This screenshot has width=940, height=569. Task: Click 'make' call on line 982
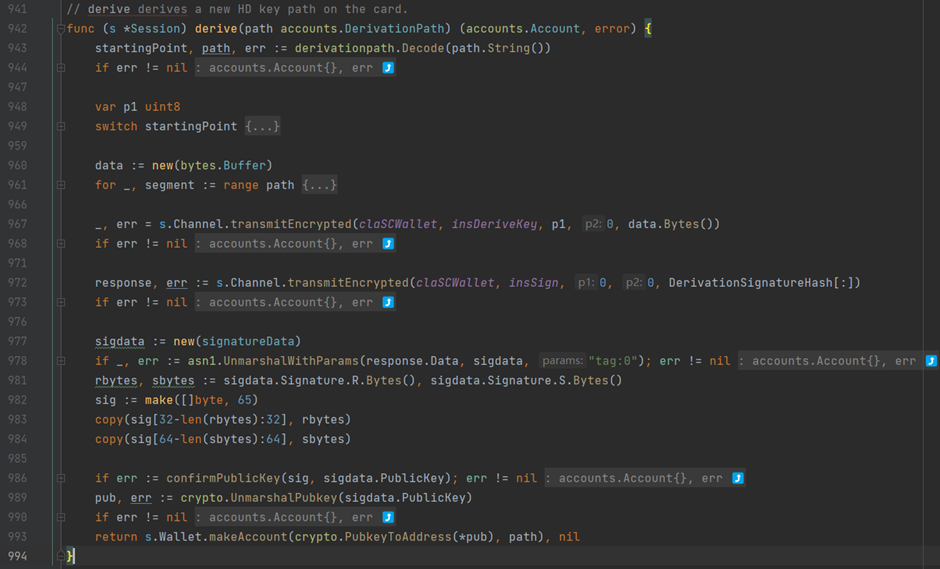point(159,401)
